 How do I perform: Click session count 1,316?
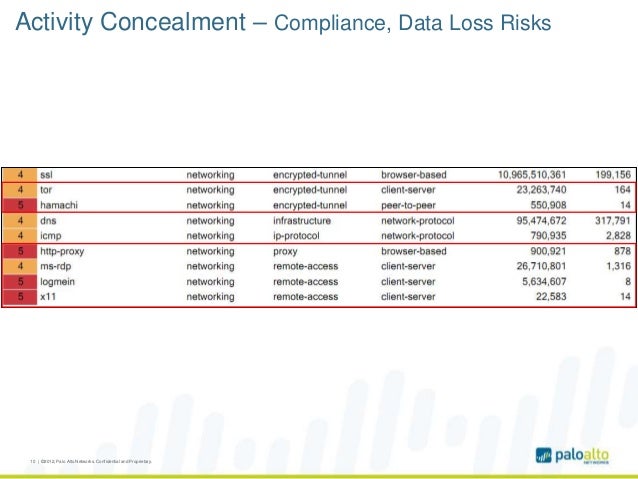point(618,266)
